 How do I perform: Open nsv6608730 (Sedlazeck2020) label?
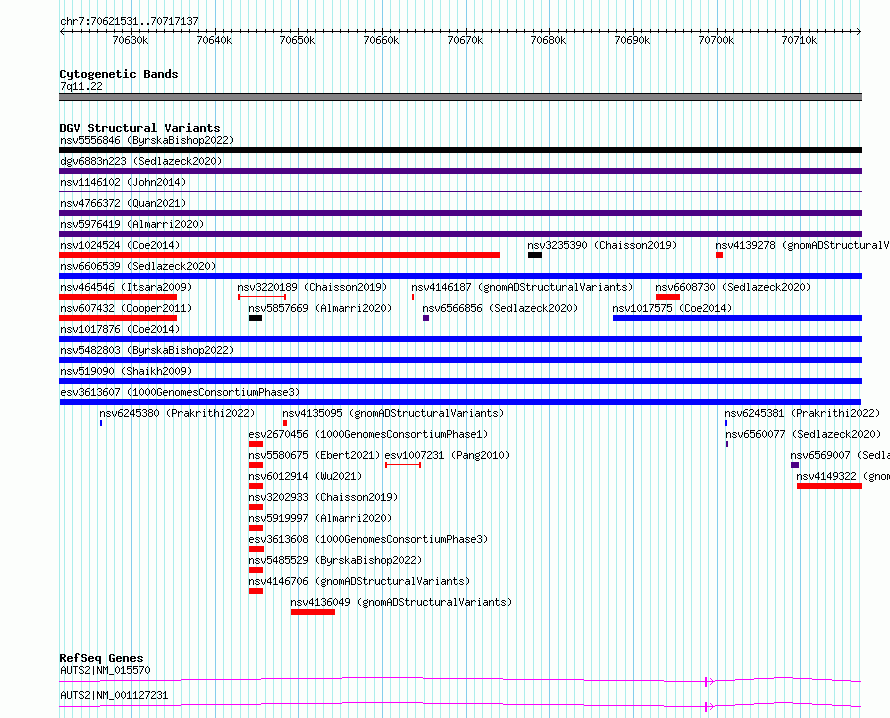(x=733, y=287)
